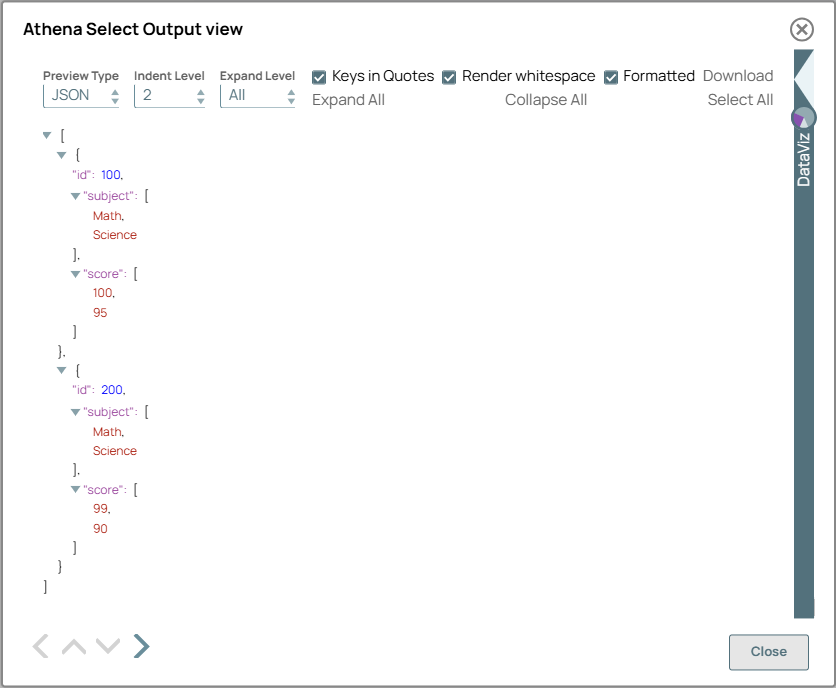Open the DataViz pie chart panel

804,117
